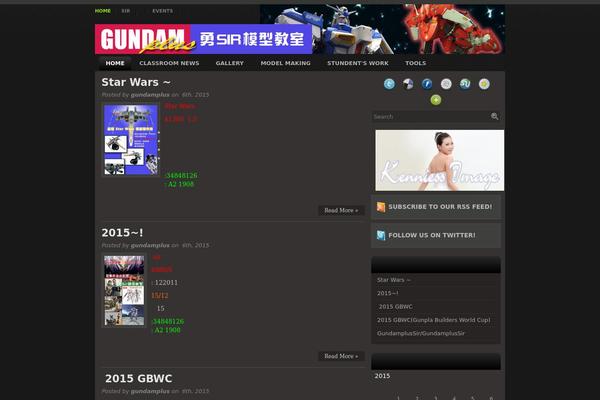The height and width of the screenshot is (400, 600).
Task: Click green 'A2 1908' text in 2015~! post
Action: coord(167,330)
